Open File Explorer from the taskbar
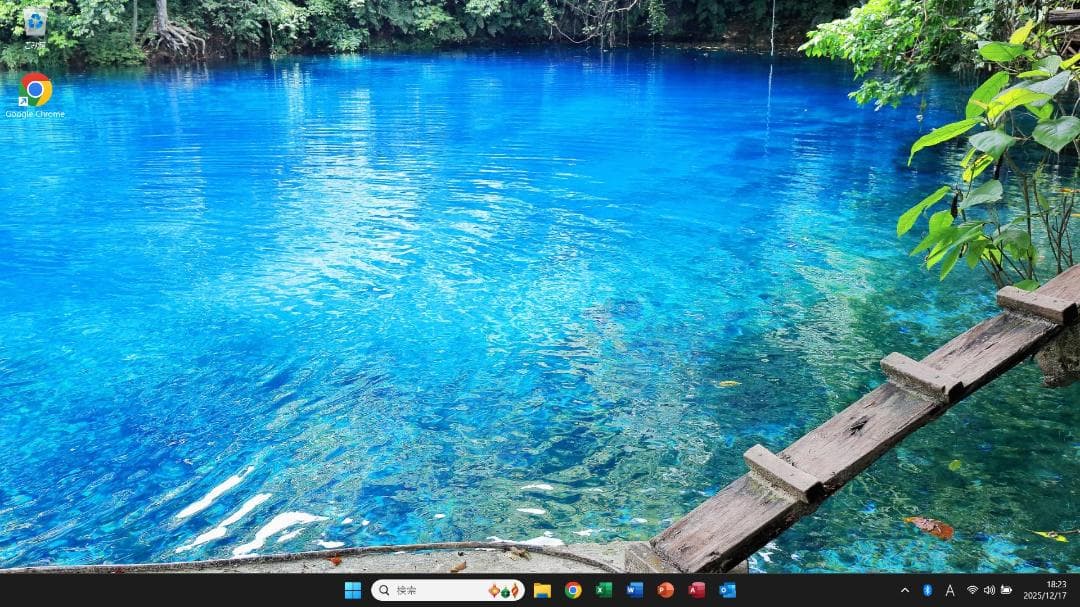 tap(541, 590)
